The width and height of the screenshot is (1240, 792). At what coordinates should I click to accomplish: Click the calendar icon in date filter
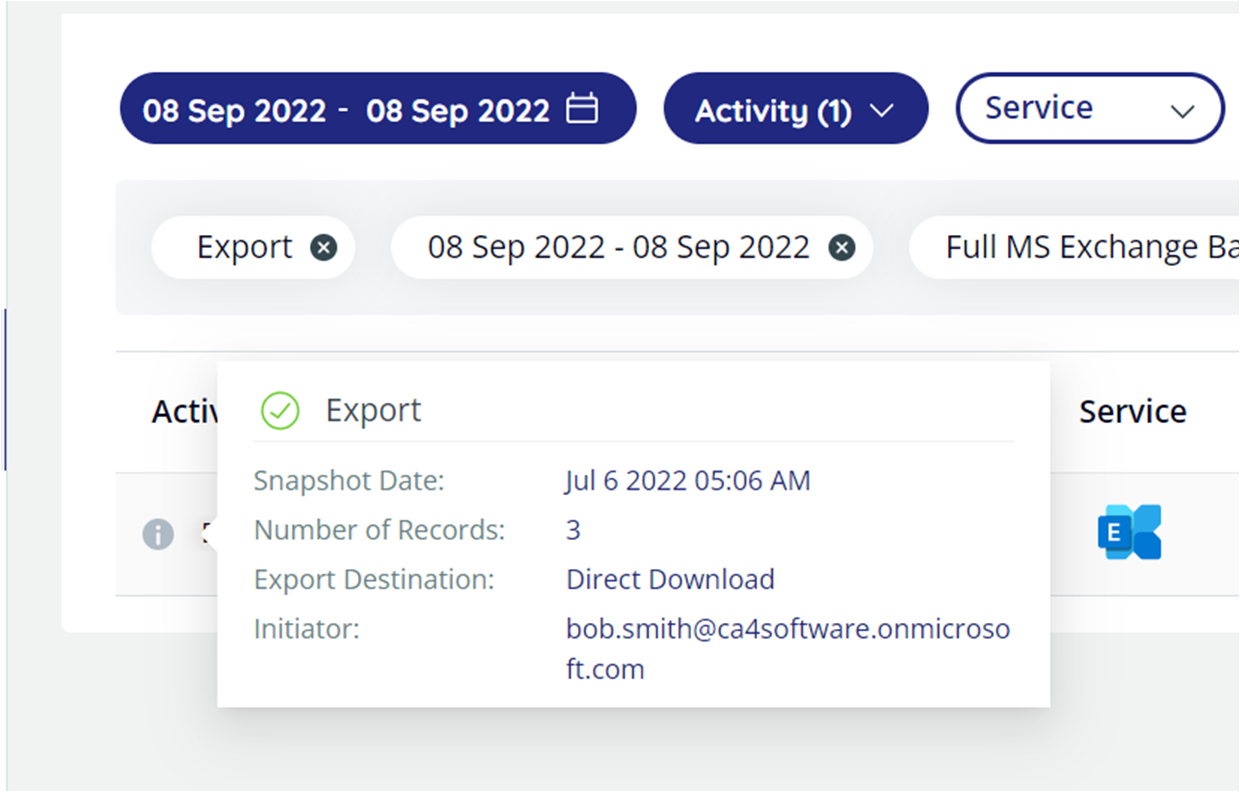click(x=582, y=107)
